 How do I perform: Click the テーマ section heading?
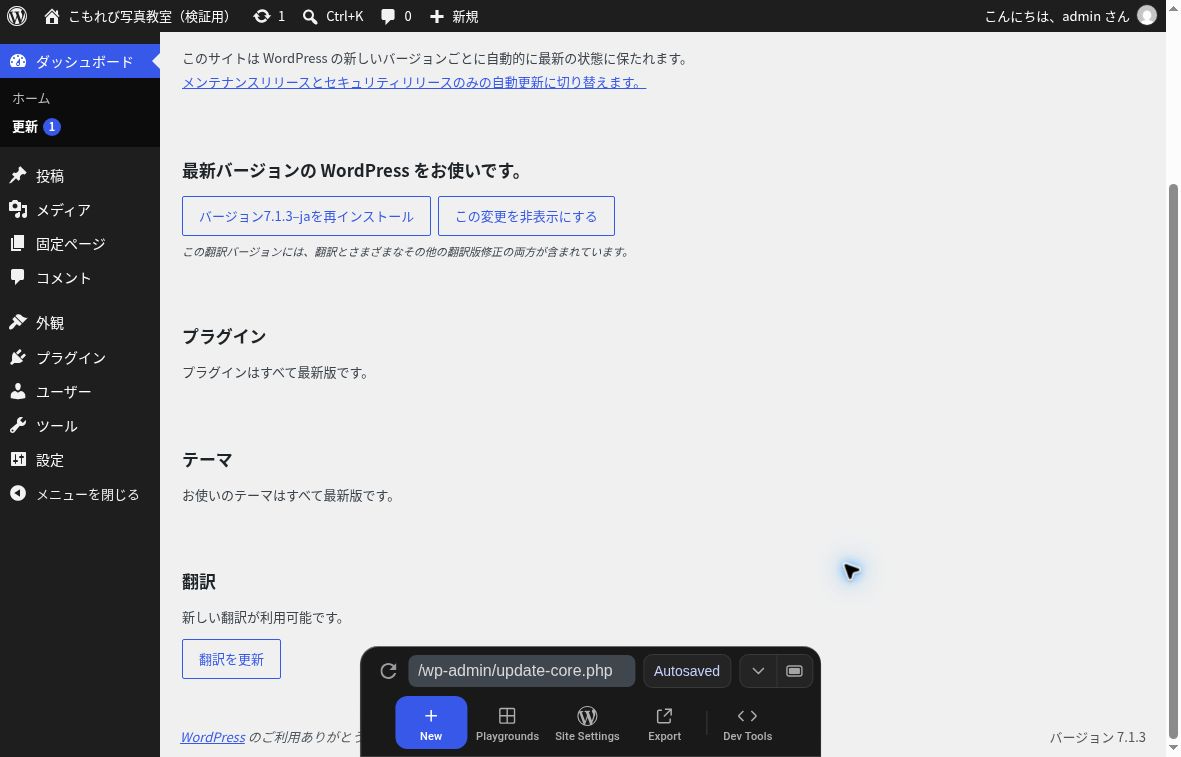pos(207,459)
